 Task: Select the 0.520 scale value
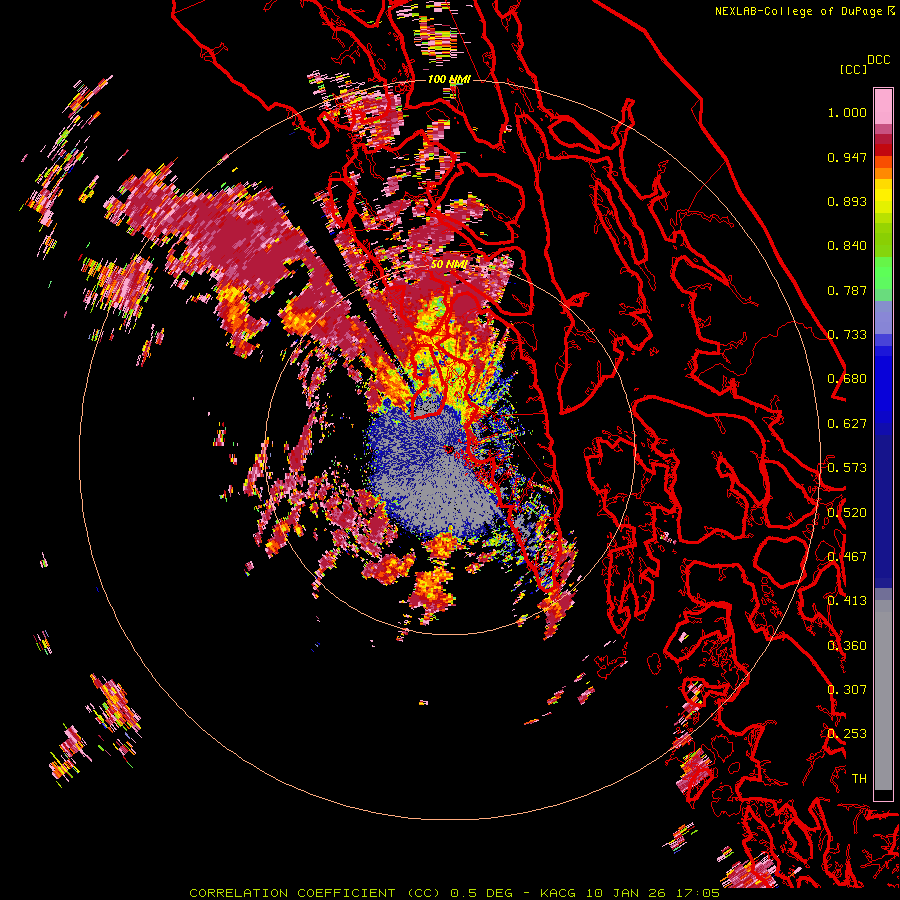(x=847, y=513)
